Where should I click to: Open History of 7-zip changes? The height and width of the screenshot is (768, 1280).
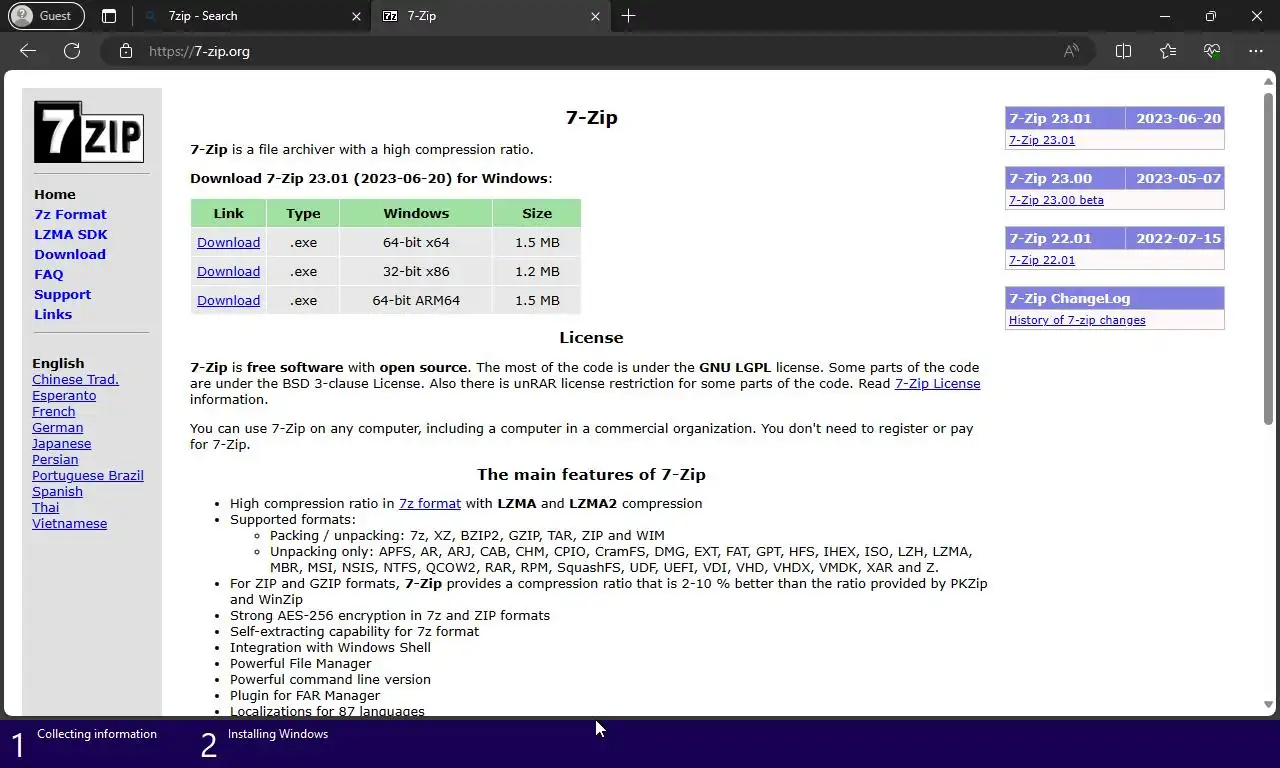pyautogui.click(x=1077, y=320)
